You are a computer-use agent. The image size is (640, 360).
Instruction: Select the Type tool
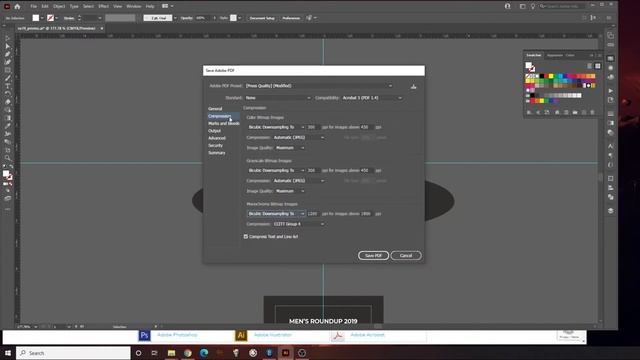7,86
